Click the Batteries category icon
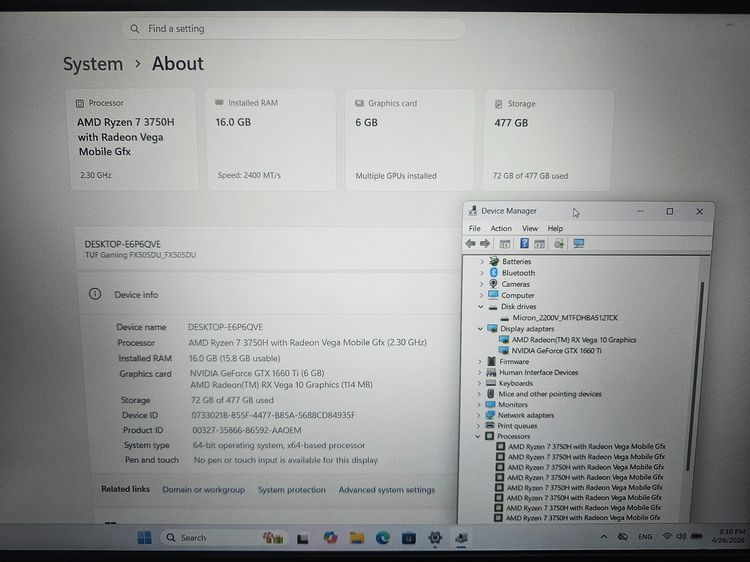 (494, 261)
